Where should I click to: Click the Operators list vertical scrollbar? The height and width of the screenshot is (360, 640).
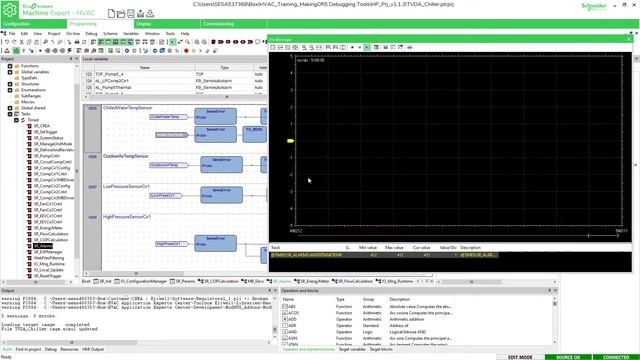[554, 322]
